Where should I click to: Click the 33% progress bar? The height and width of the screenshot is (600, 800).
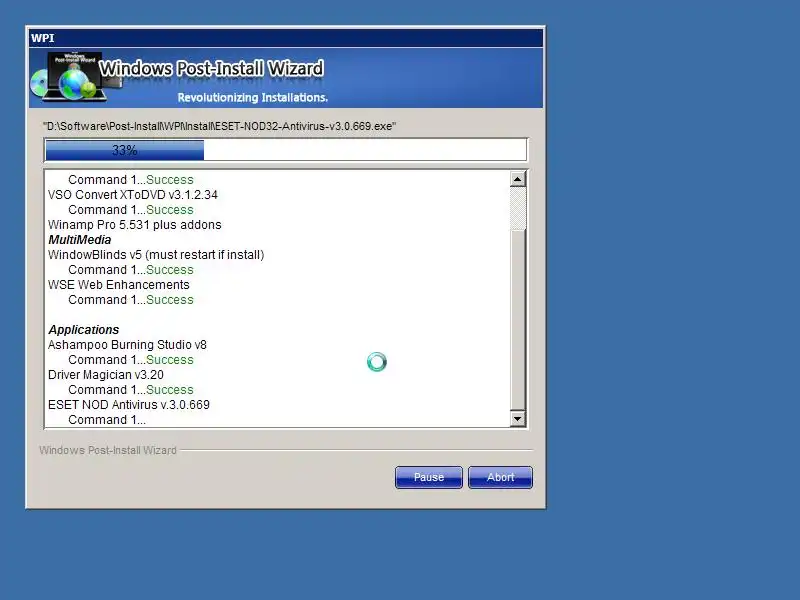(x=286, y=150)
